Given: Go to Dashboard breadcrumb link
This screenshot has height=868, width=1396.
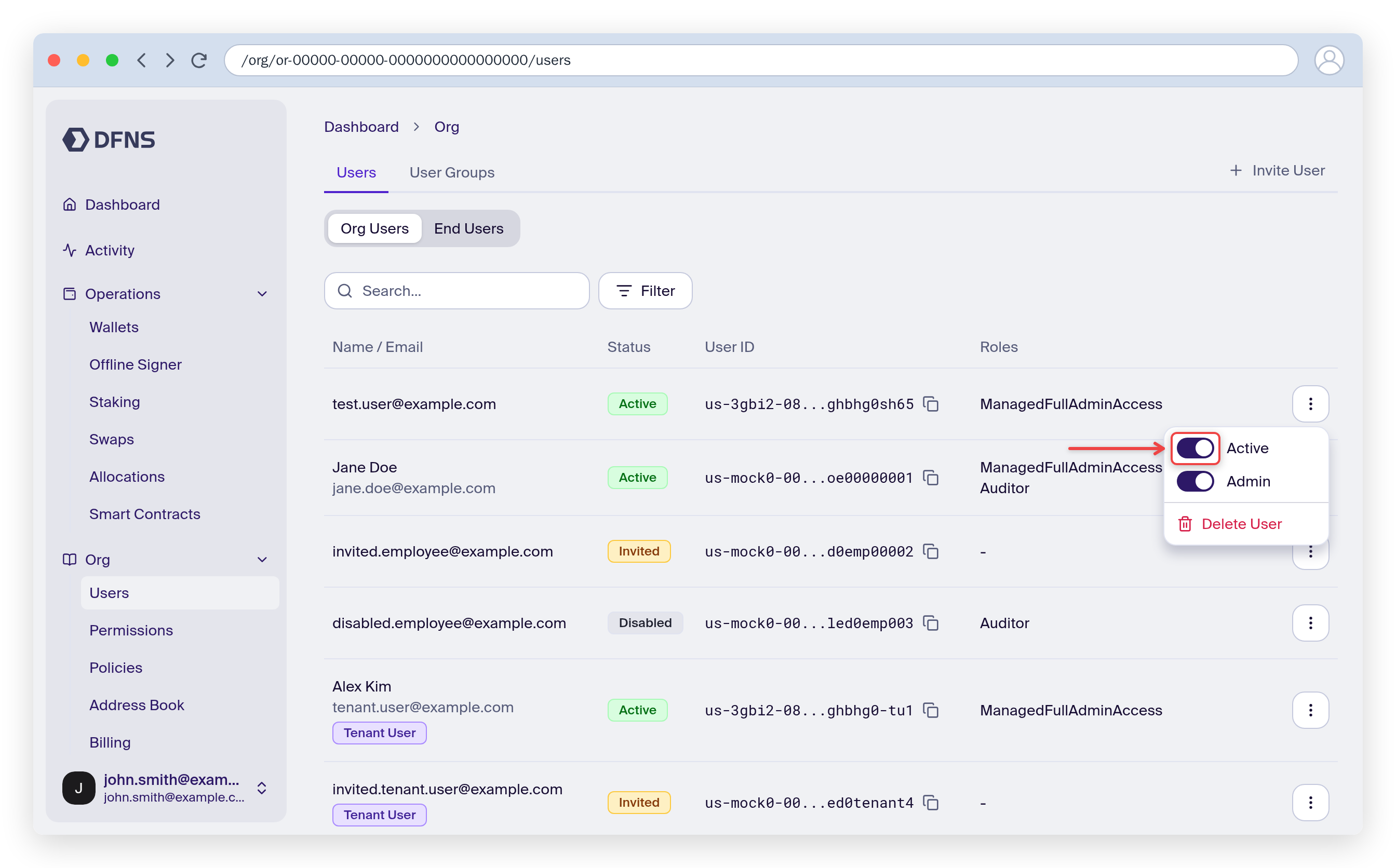Looking at the screenshot, I should click(x=361, y=127).
